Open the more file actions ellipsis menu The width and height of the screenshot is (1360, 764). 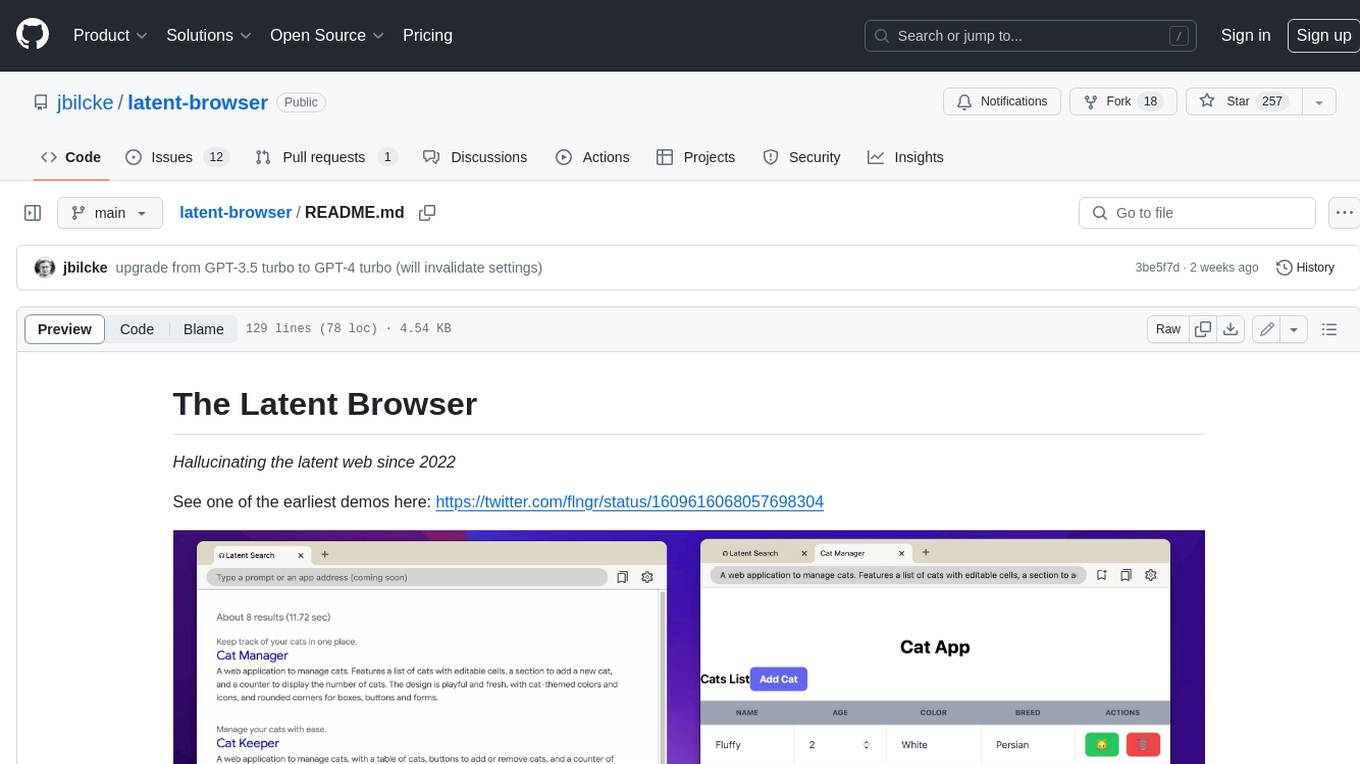(x=1344, y=213)
